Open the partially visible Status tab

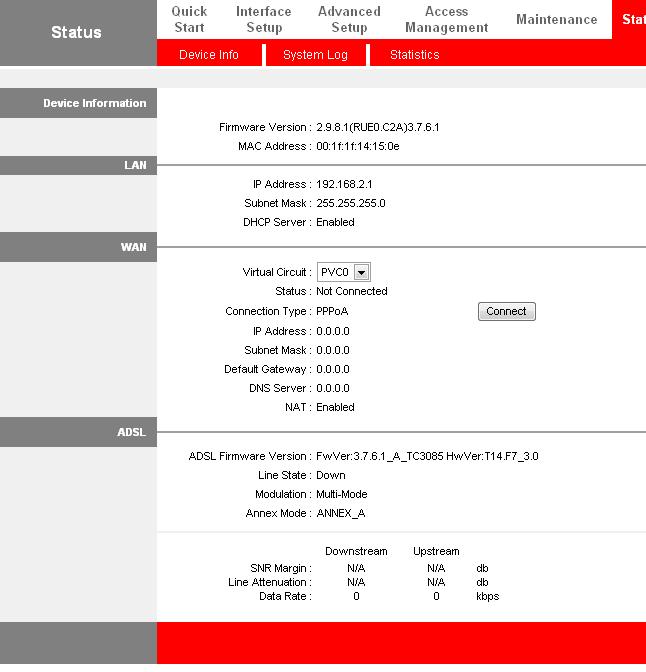[x=629, y=19]
